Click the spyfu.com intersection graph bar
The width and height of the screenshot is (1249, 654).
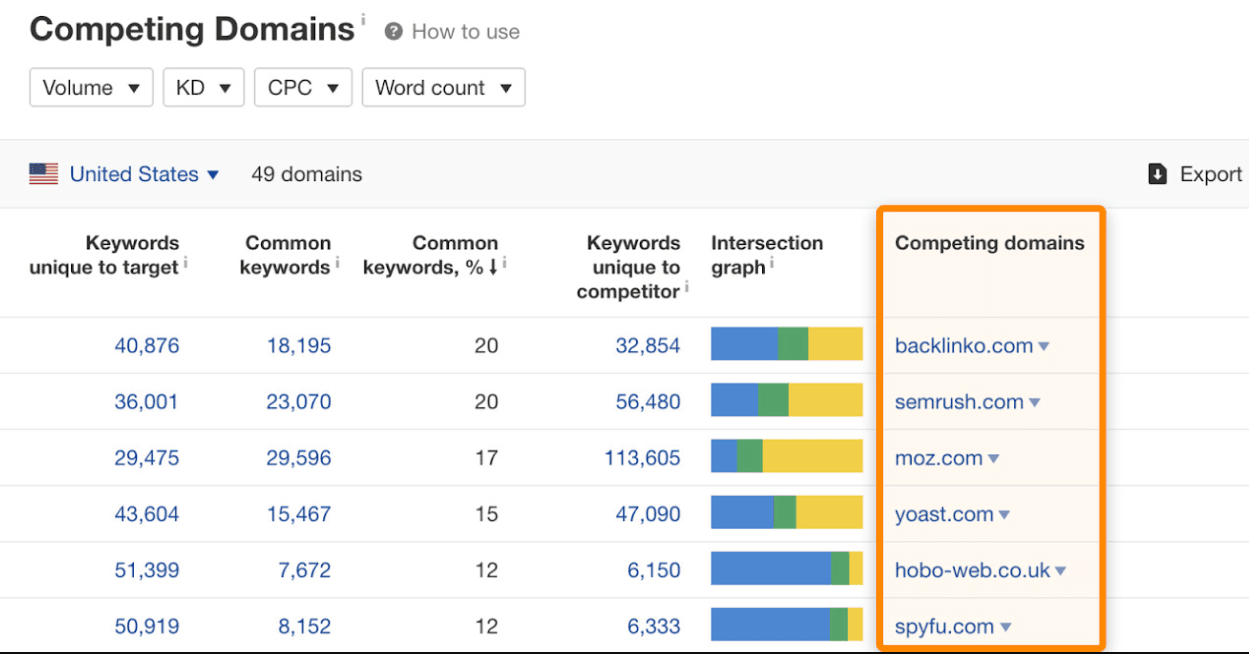coord(787,624)
